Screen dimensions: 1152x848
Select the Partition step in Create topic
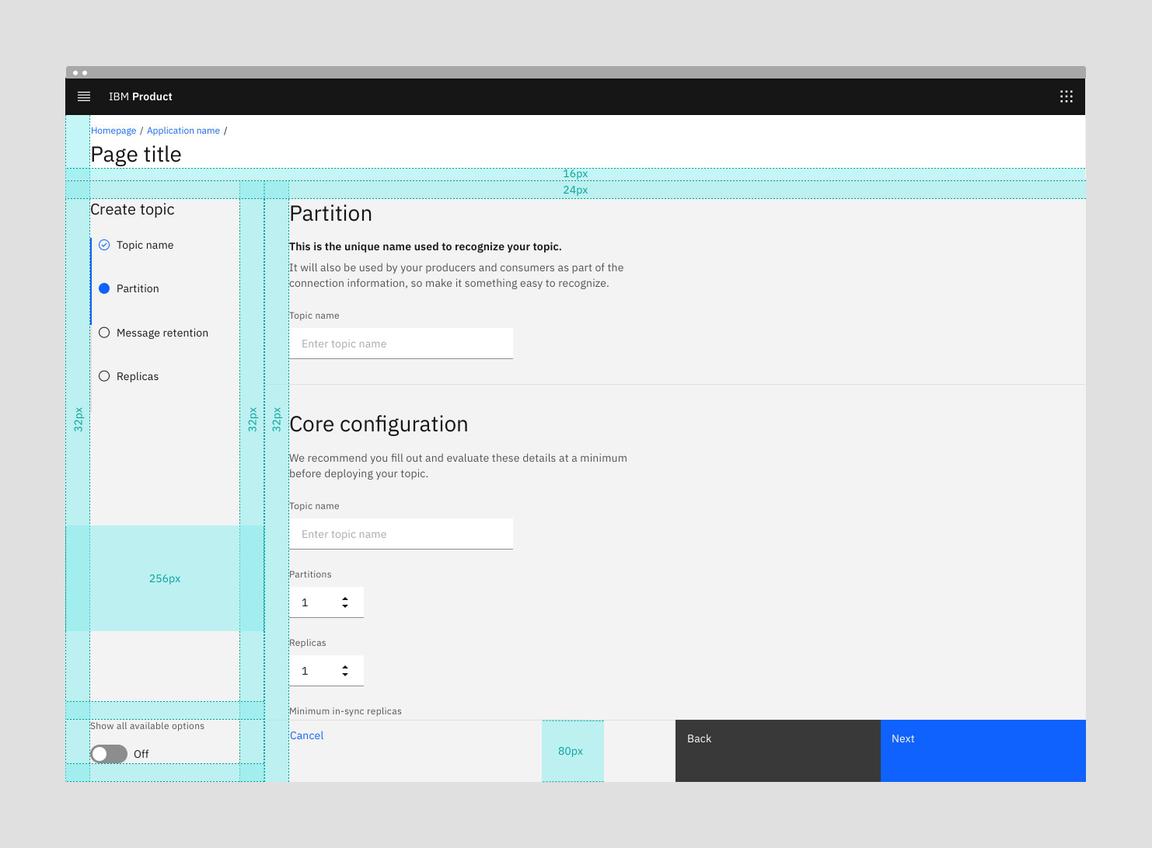[139, 288]
